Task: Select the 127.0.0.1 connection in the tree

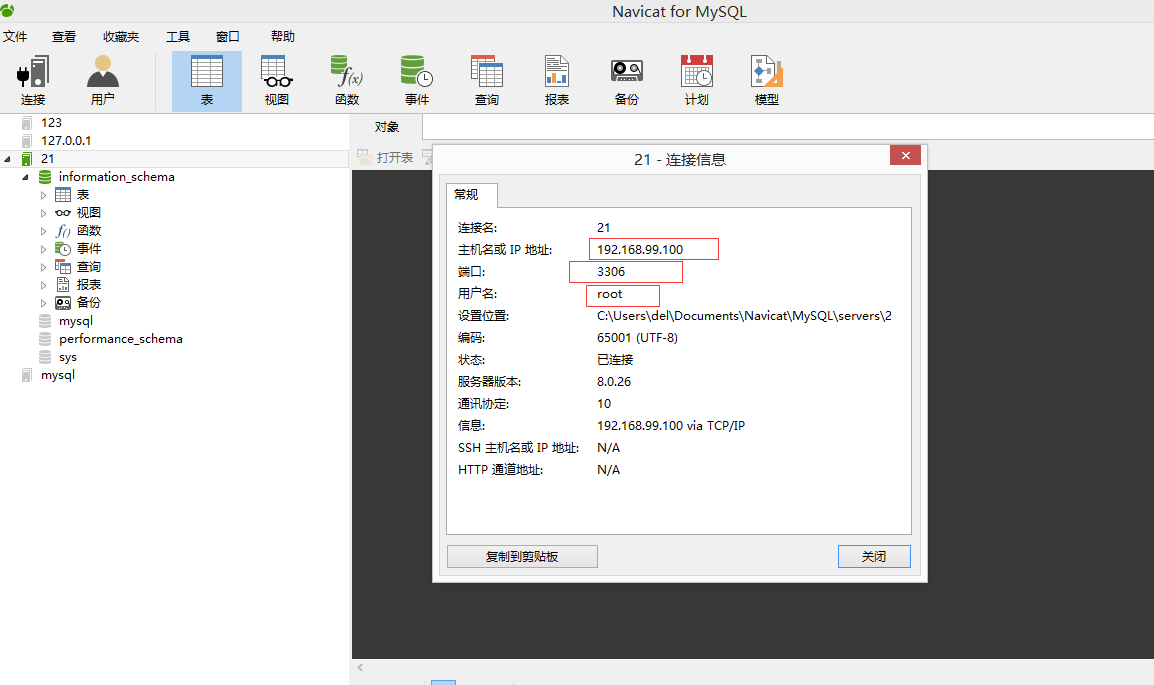Action: pos(66,141)
